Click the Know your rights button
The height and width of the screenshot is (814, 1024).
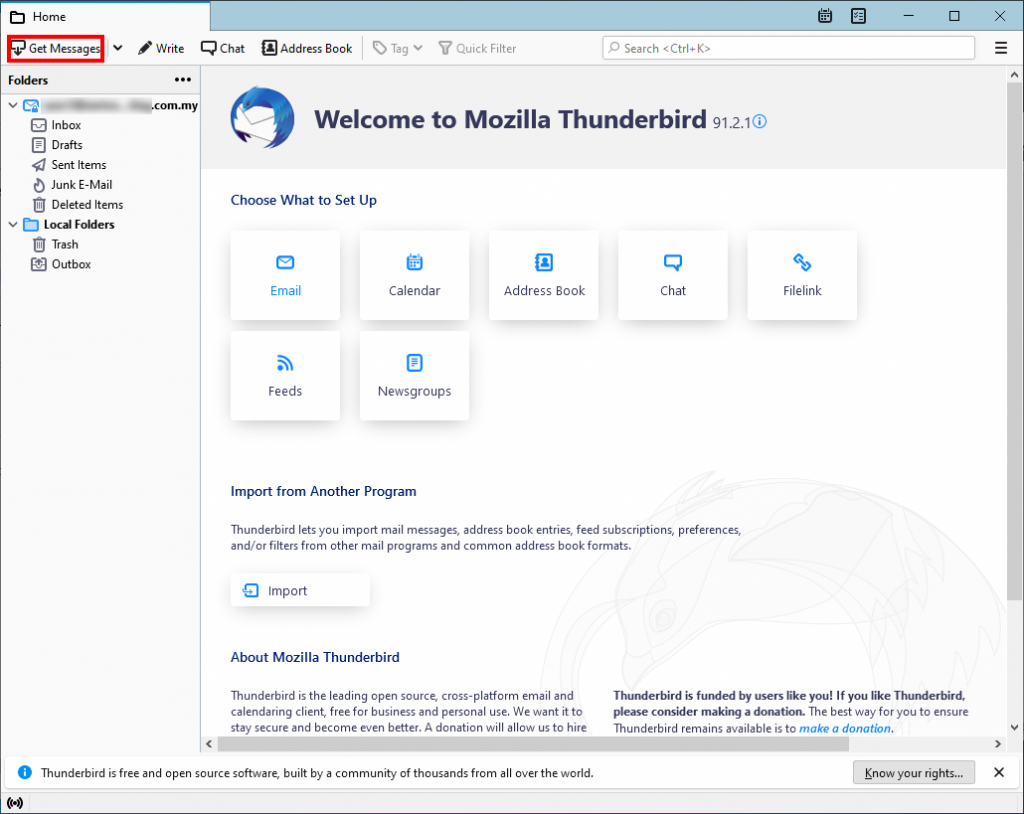pyautogui.click(x=914, y=772)
